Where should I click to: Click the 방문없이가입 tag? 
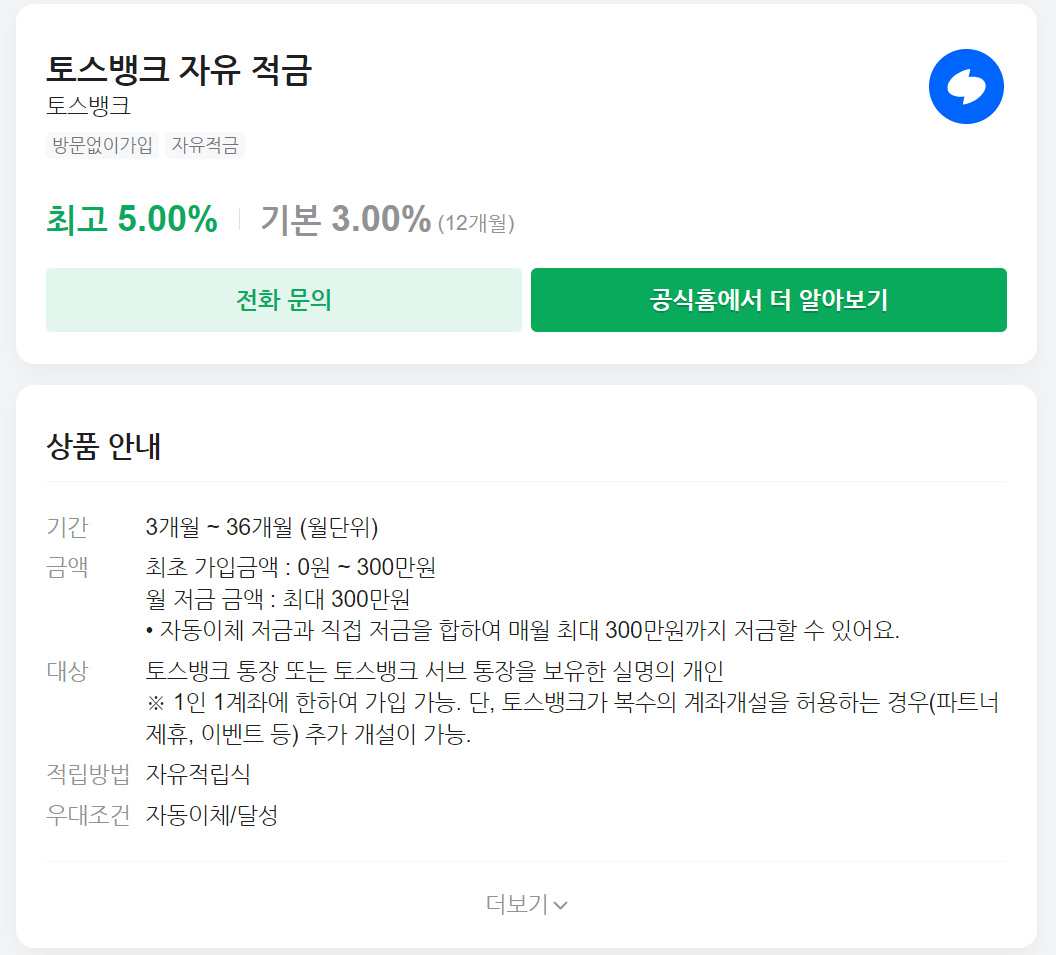[101, 144]
